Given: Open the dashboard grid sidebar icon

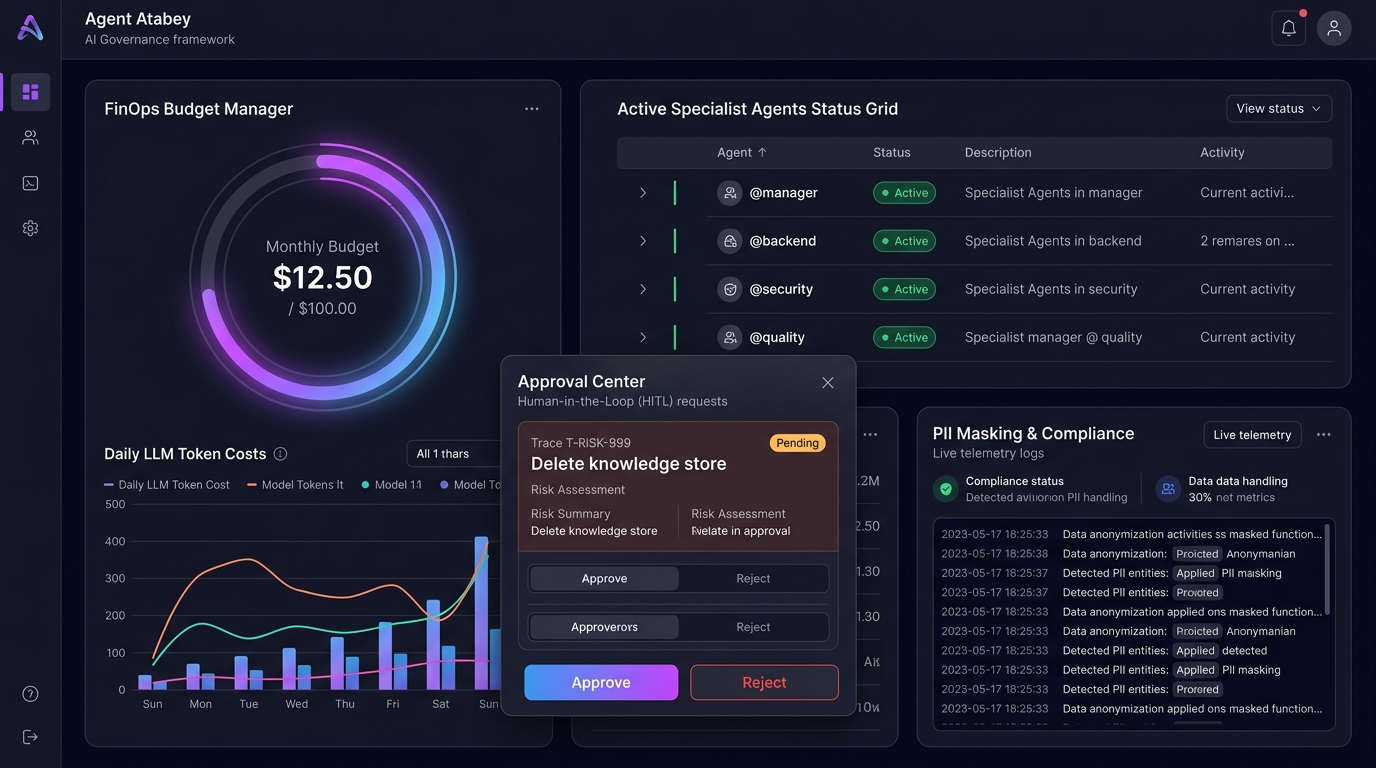Looking at the screenshot, I should pos(30,92).
